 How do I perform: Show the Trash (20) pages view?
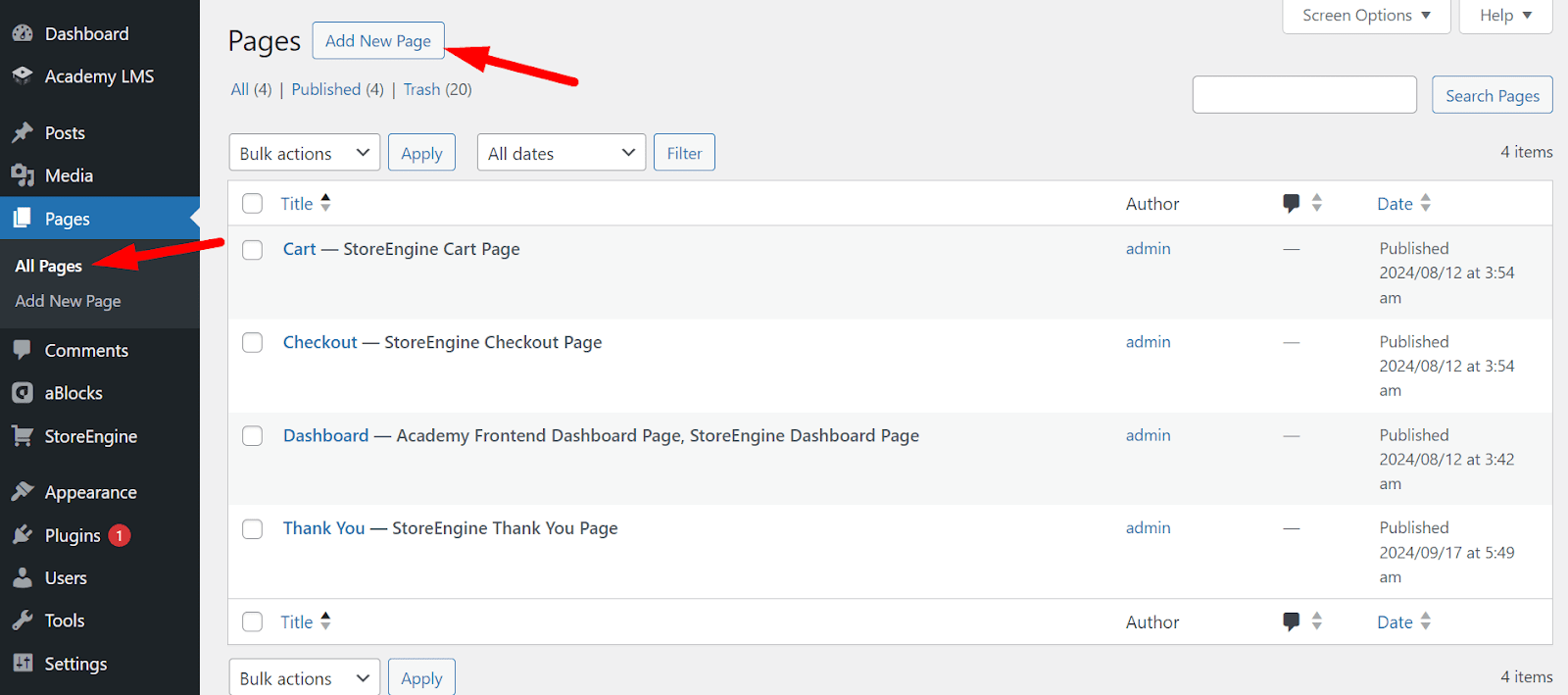pyautogui.click(x=437, y=89)
